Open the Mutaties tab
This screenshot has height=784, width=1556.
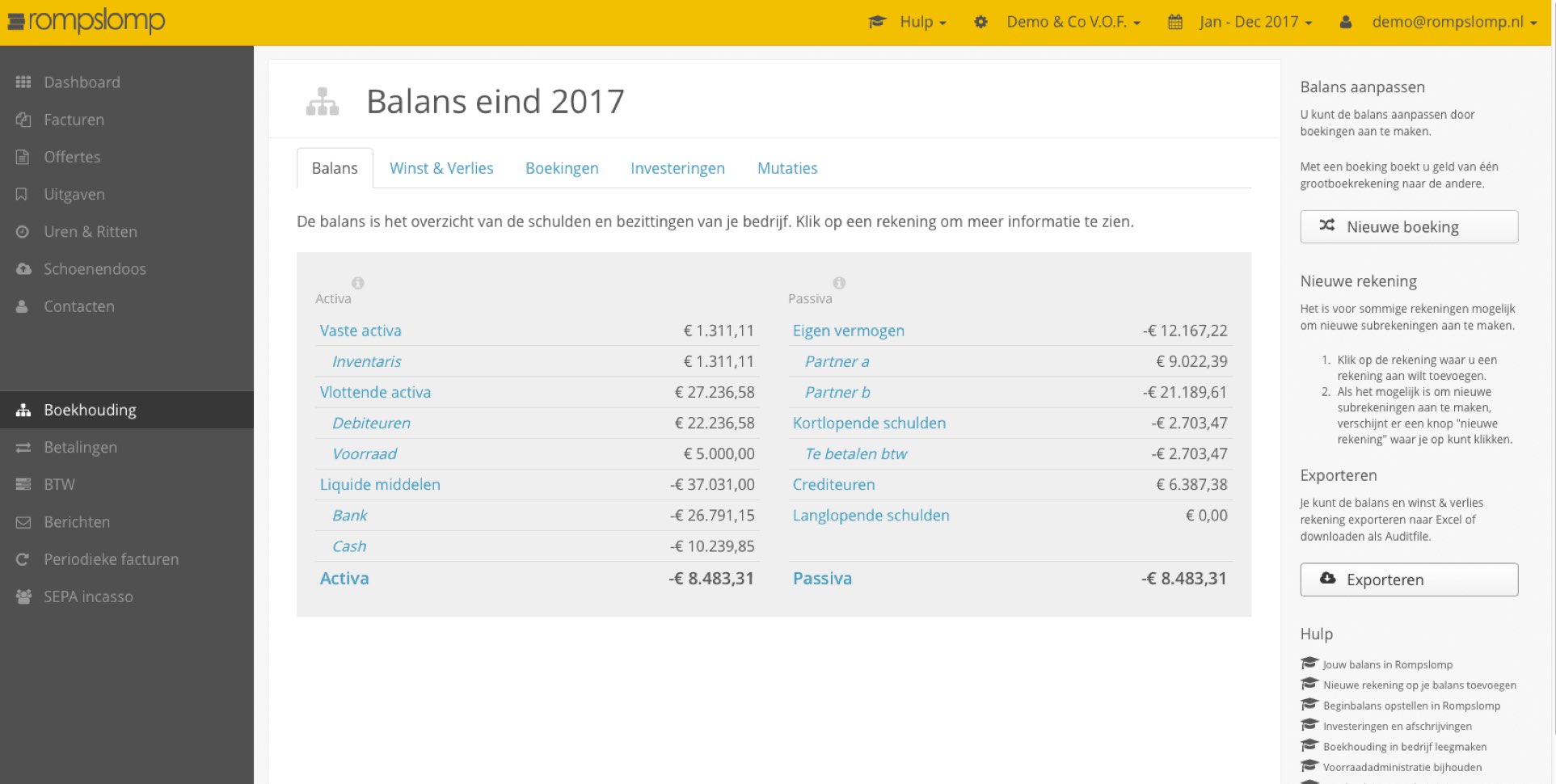tap(787, 168)
